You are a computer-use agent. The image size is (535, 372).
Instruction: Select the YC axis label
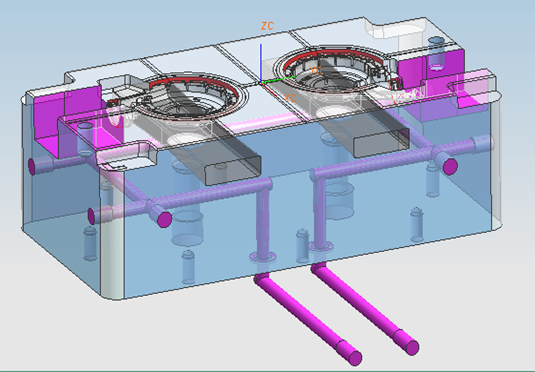tap(316, 71)
